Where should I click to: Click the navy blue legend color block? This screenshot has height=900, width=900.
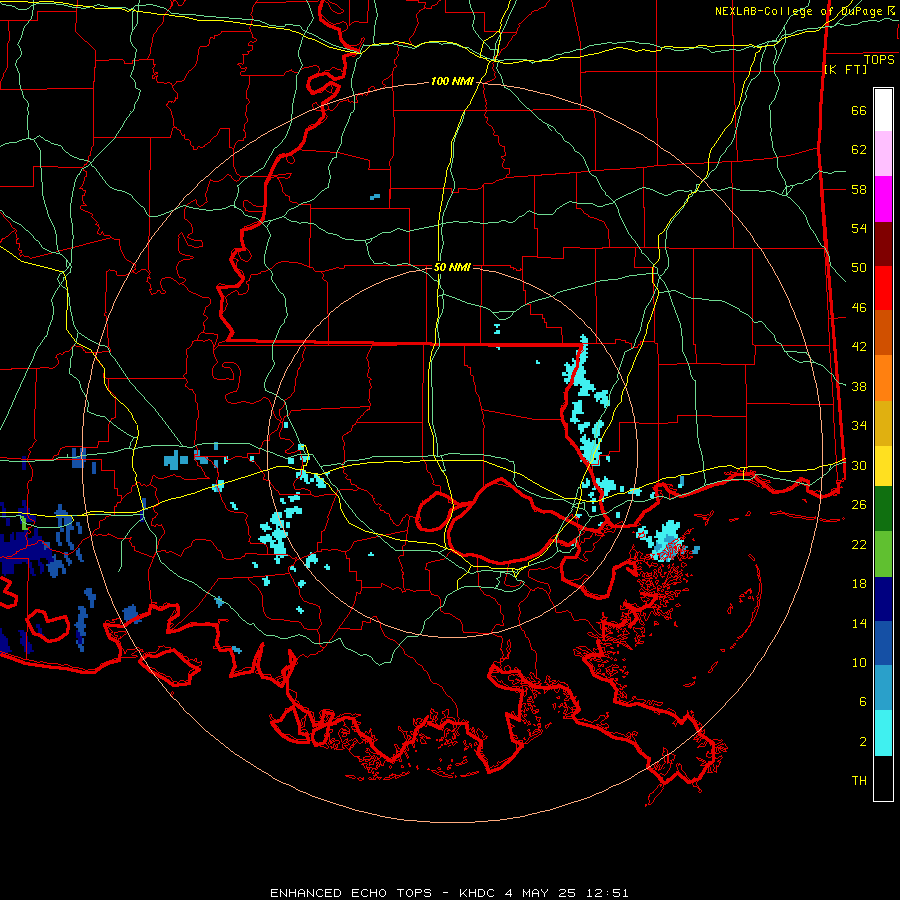[x=883, y=599]
